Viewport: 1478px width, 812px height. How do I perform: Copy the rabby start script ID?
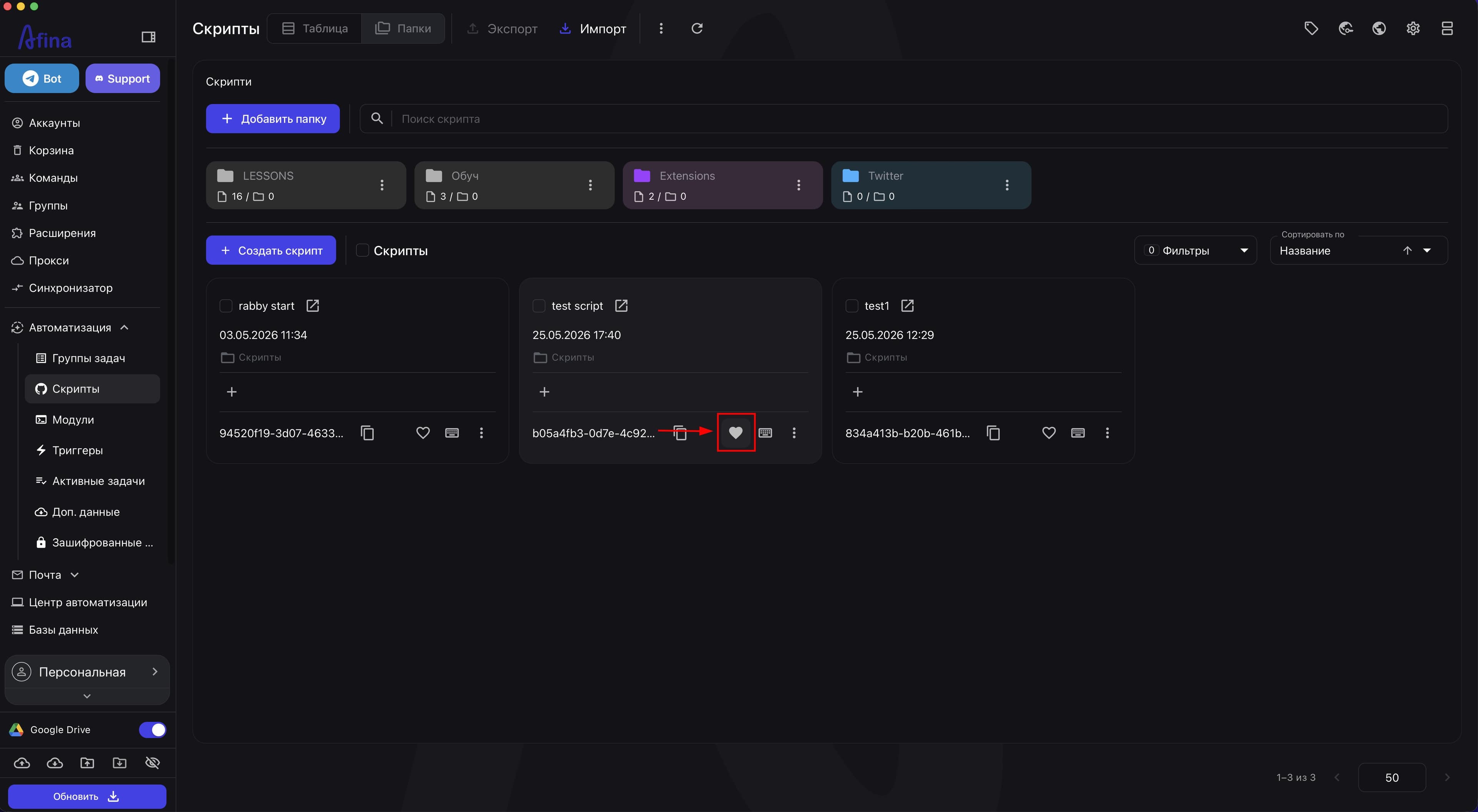pos(367,433)
